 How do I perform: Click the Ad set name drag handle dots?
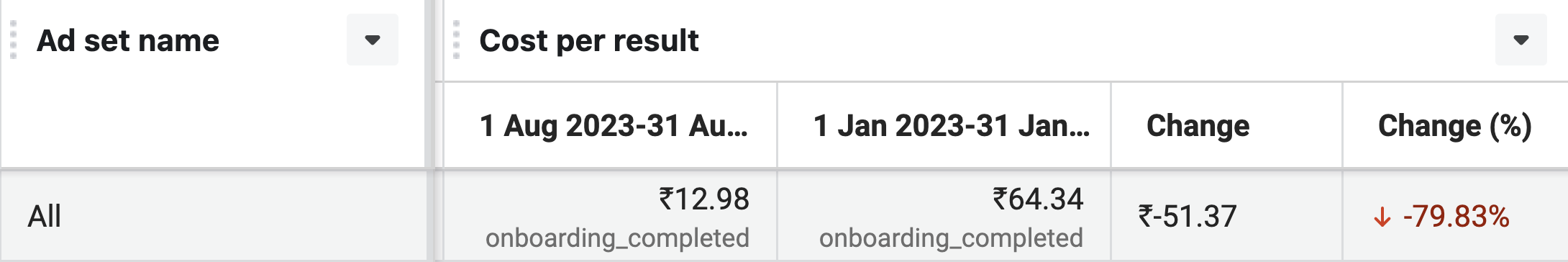[13, 40]
